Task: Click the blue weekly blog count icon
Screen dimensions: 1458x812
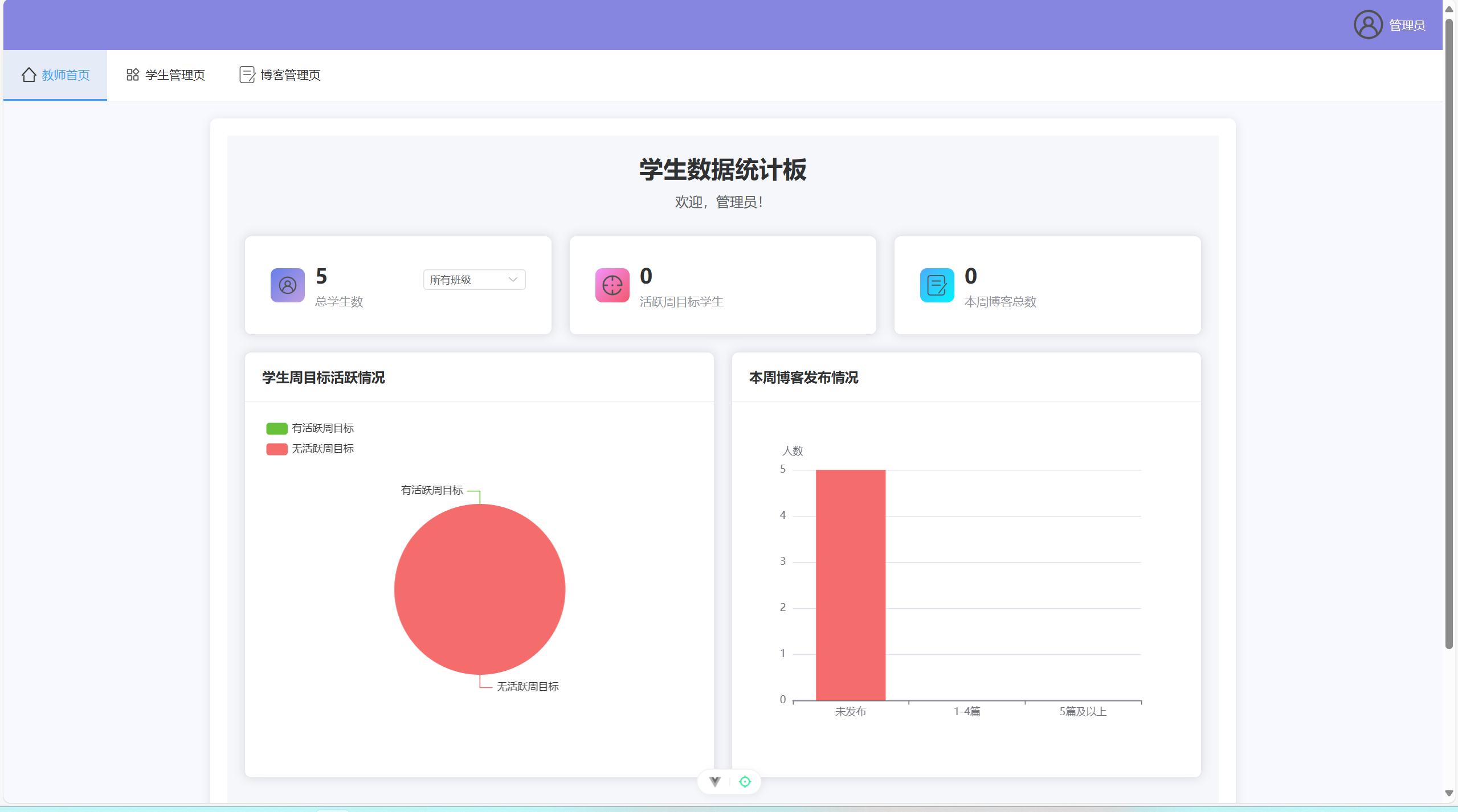Action: pyautogui.click(x=937, y=285)
